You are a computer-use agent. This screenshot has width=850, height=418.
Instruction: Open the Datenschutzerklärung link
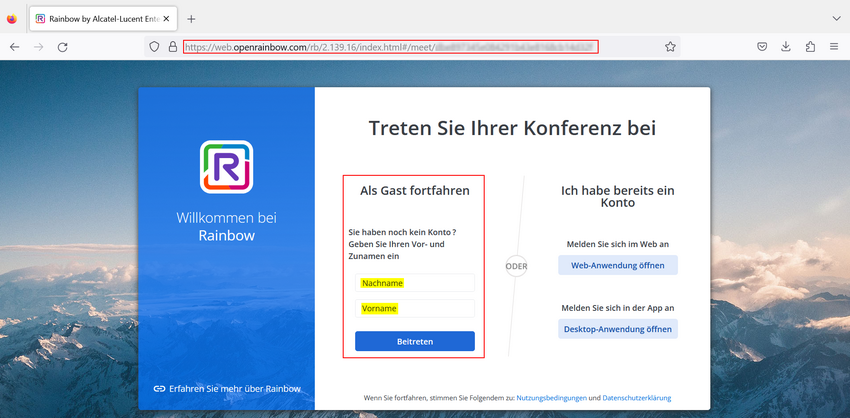pos(637,398)
